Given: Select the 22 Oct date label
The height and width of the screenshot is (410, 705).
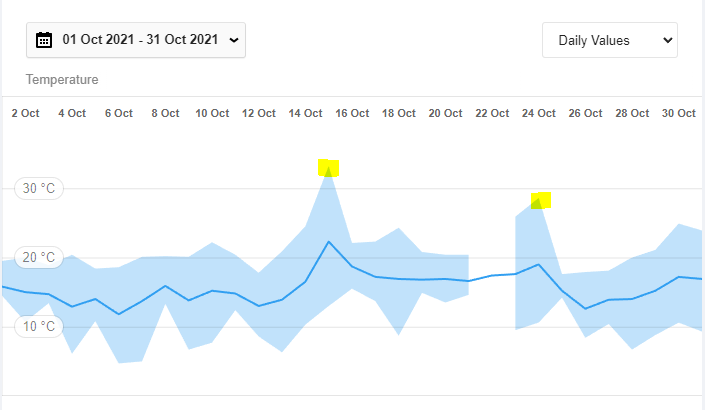Looking at the screenshot, I should pyautogui.click(x=493, y=114).
